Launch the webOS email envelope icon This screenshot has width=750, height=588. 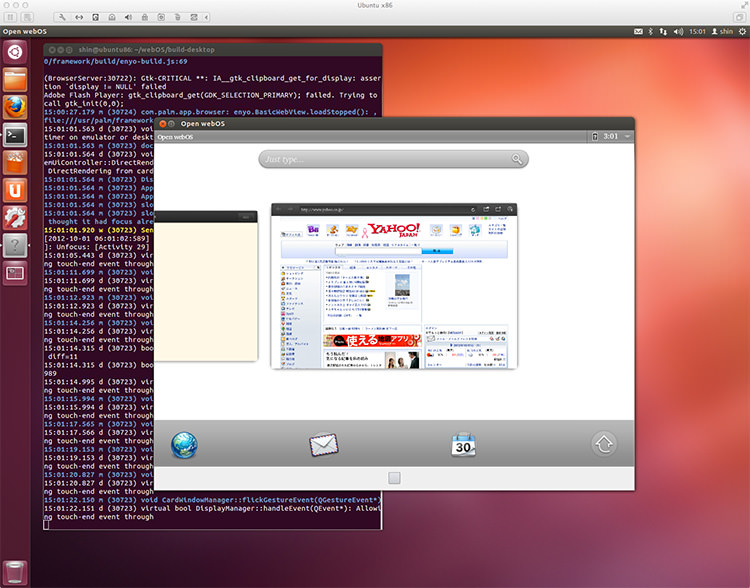[324, 445]
